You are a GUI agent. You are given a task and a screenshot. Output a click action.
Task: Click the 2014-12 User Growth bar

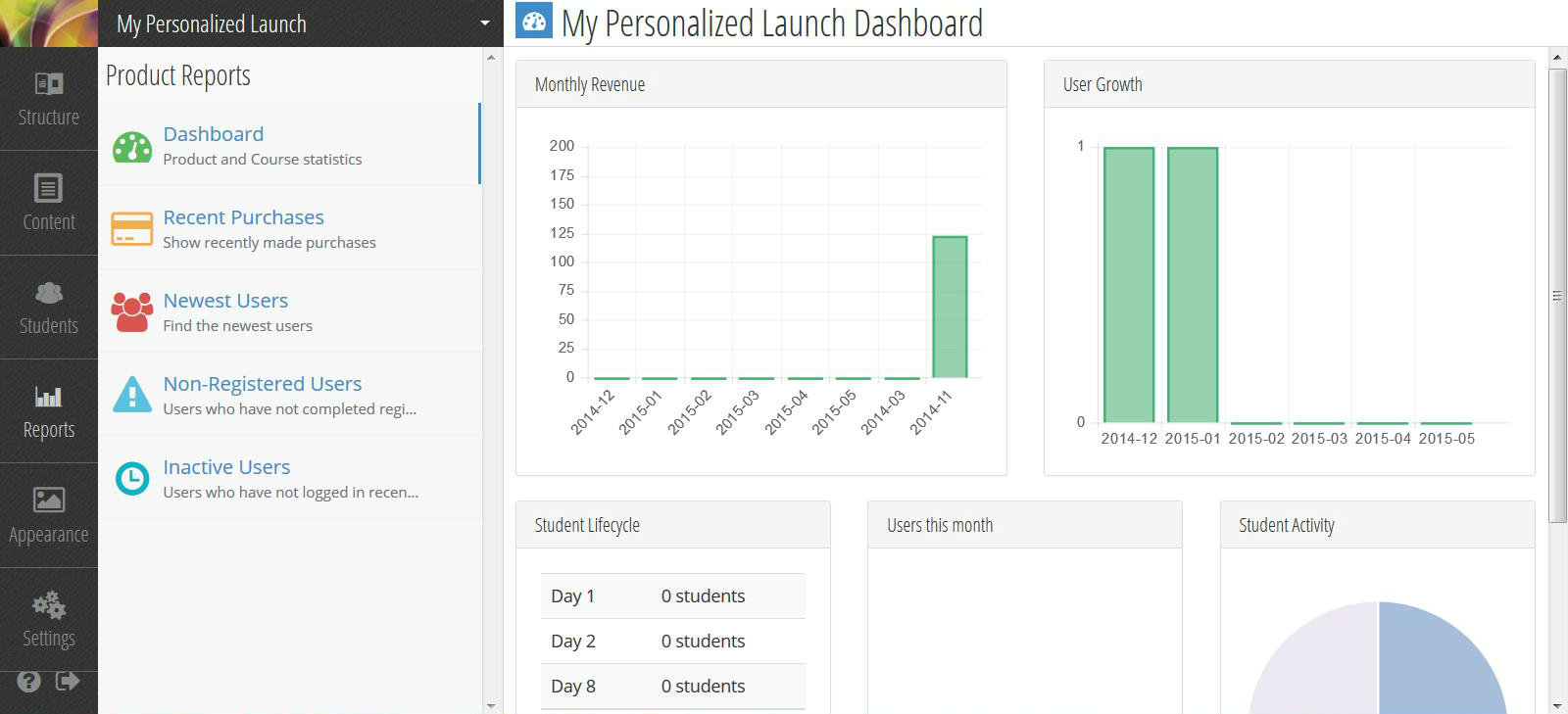(x=1129, y=285)
